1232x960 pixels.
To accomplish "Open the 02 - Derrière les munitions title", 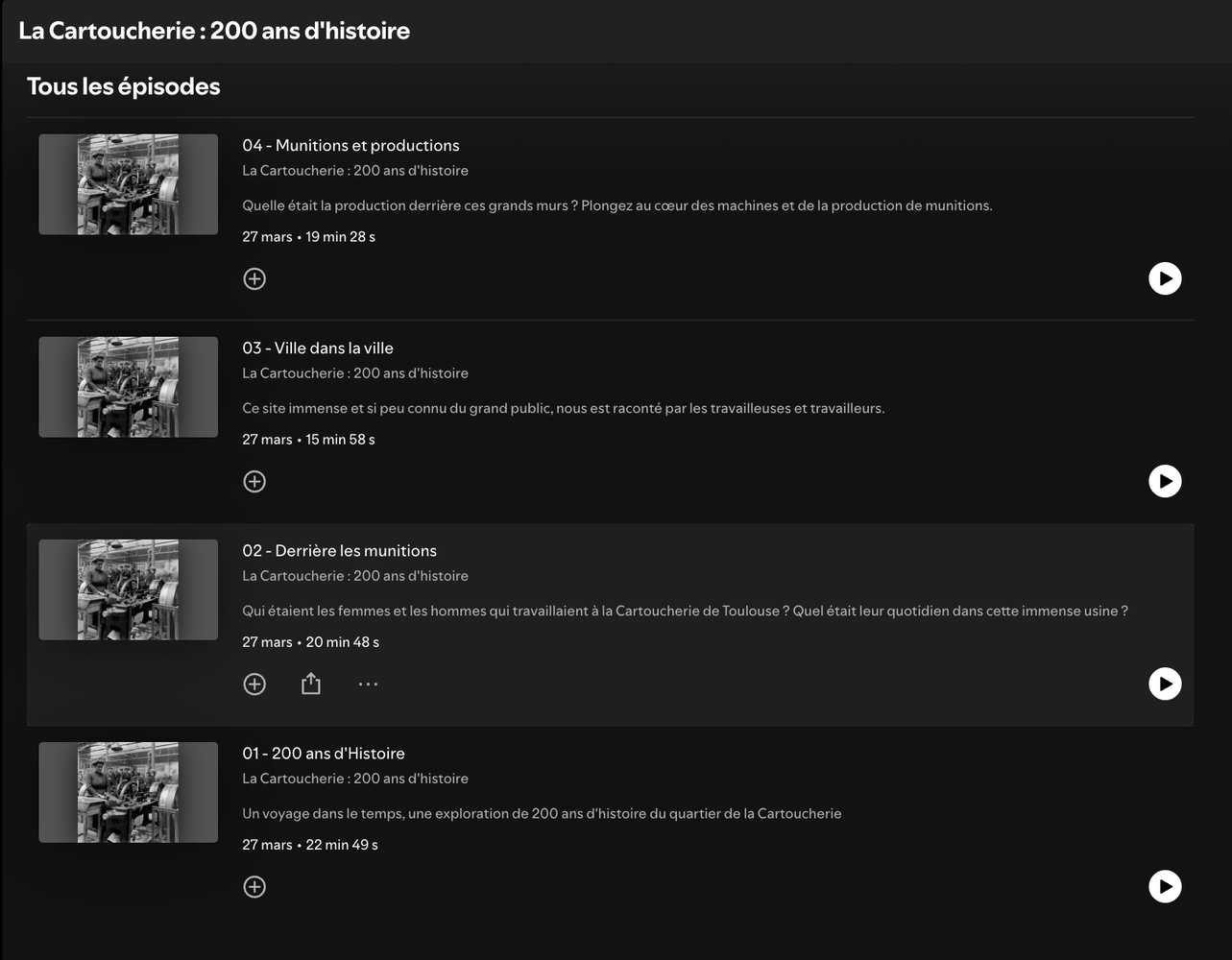I will click(339, 550).
